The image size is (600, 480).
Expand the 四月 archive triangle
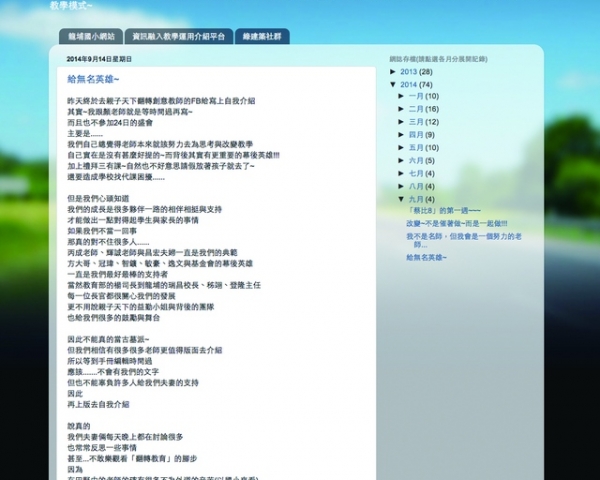pyautogui.click(x=401, y=135)
